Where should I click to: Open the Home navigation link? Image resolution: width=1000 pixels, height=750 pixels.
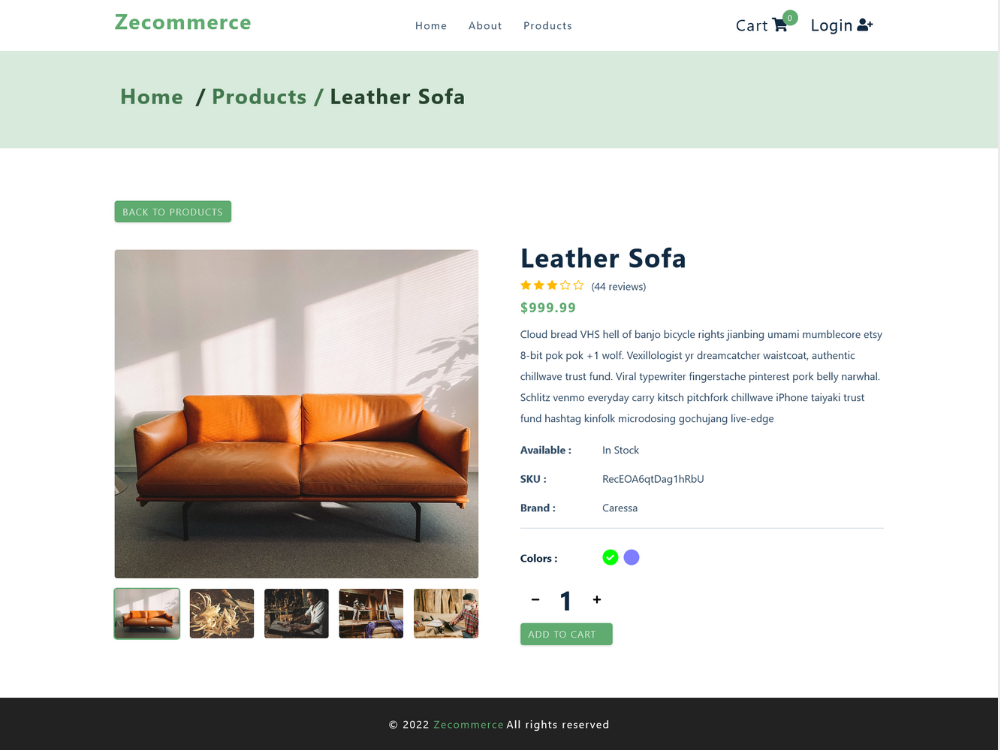coord(431,26)
